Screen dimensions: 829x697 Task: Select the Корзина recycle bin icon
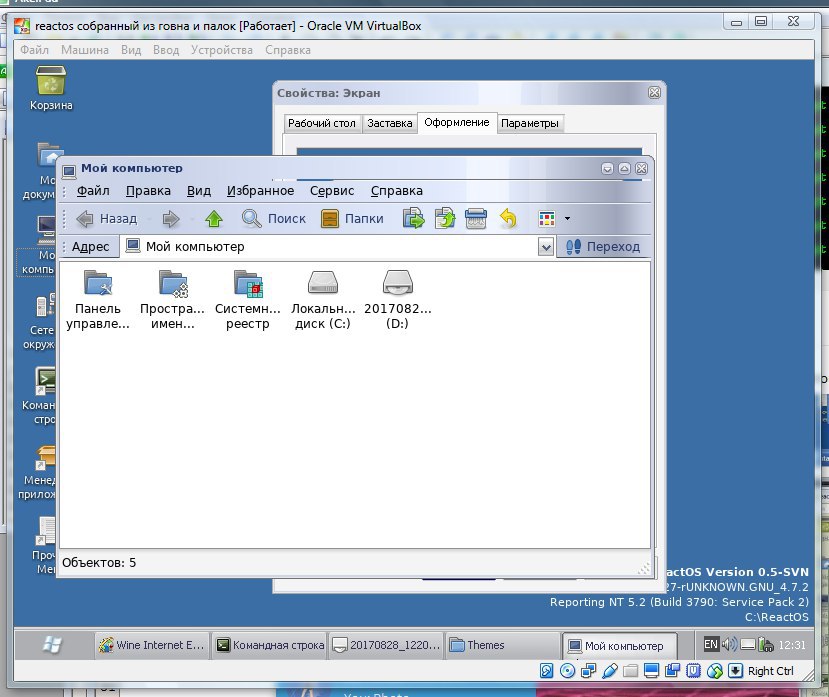point(51,88)
